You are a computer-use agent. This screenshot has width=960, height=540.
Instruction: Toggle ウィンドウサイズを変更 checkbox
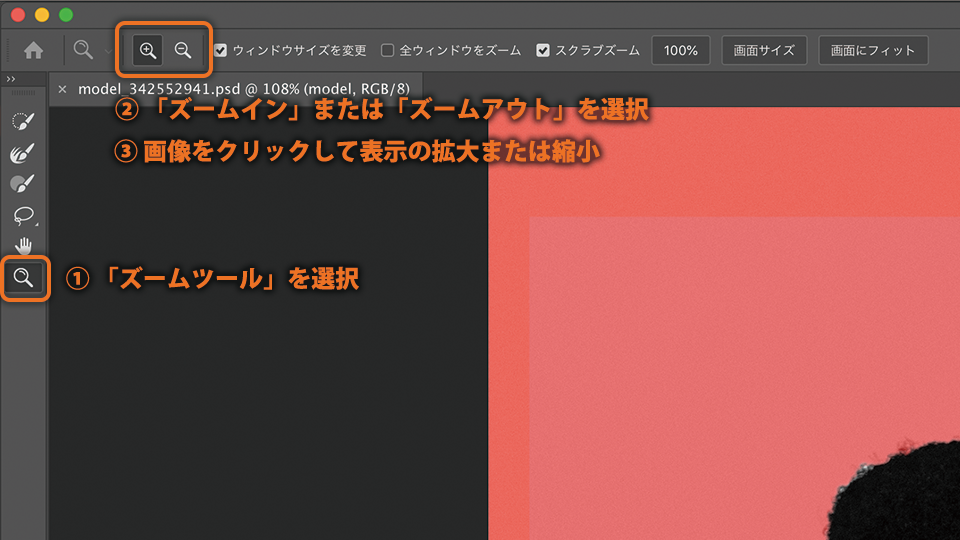click(220, 50)
